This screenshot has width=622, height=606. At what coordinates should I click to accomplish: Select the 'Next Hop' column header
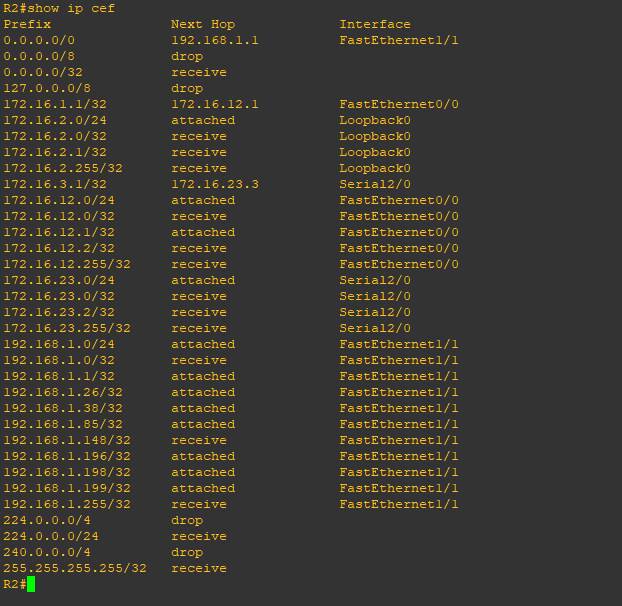[x=203, y=24]
